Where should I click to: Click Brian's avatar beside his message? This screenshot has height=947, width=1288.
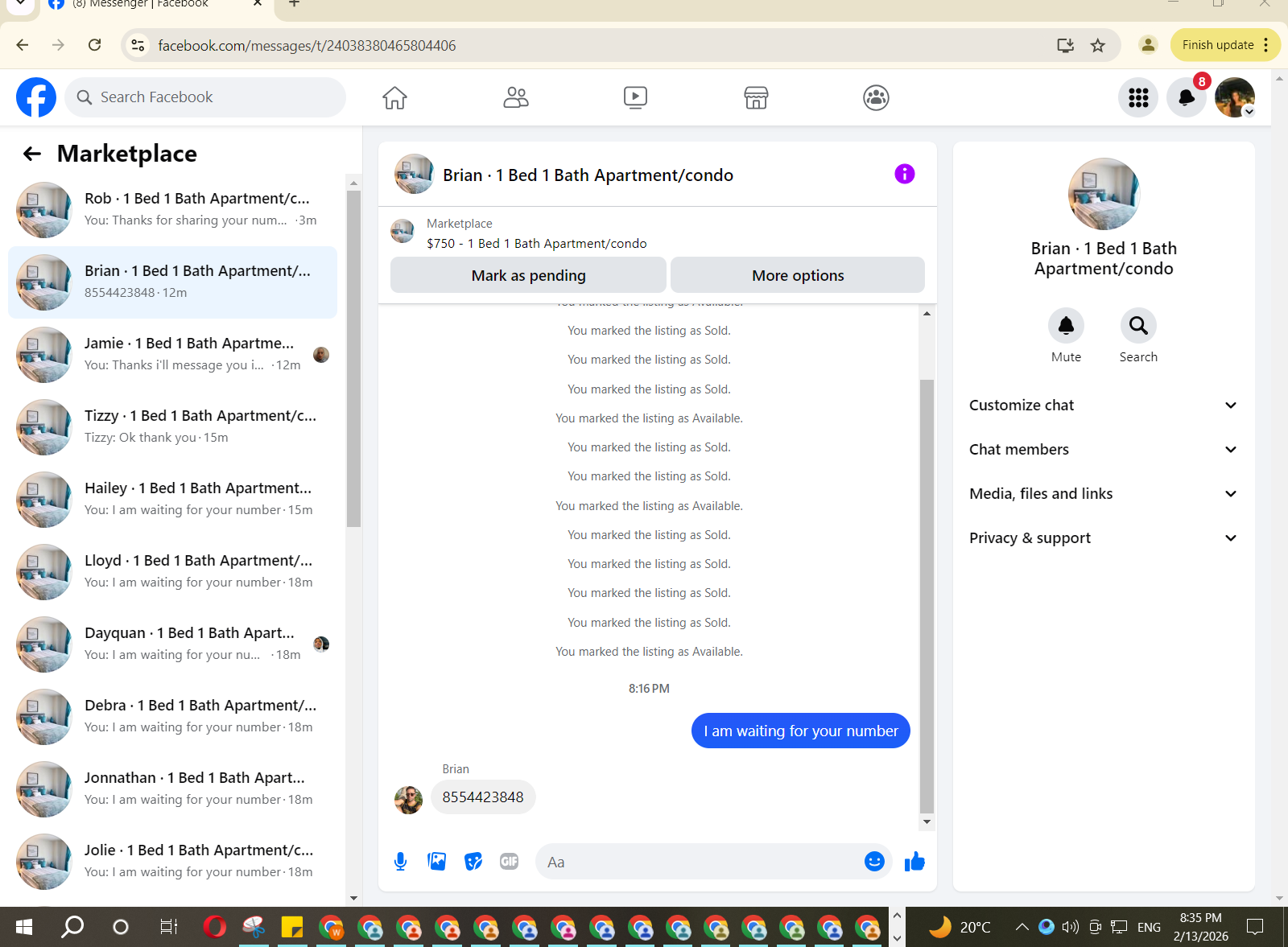[408, 800]
